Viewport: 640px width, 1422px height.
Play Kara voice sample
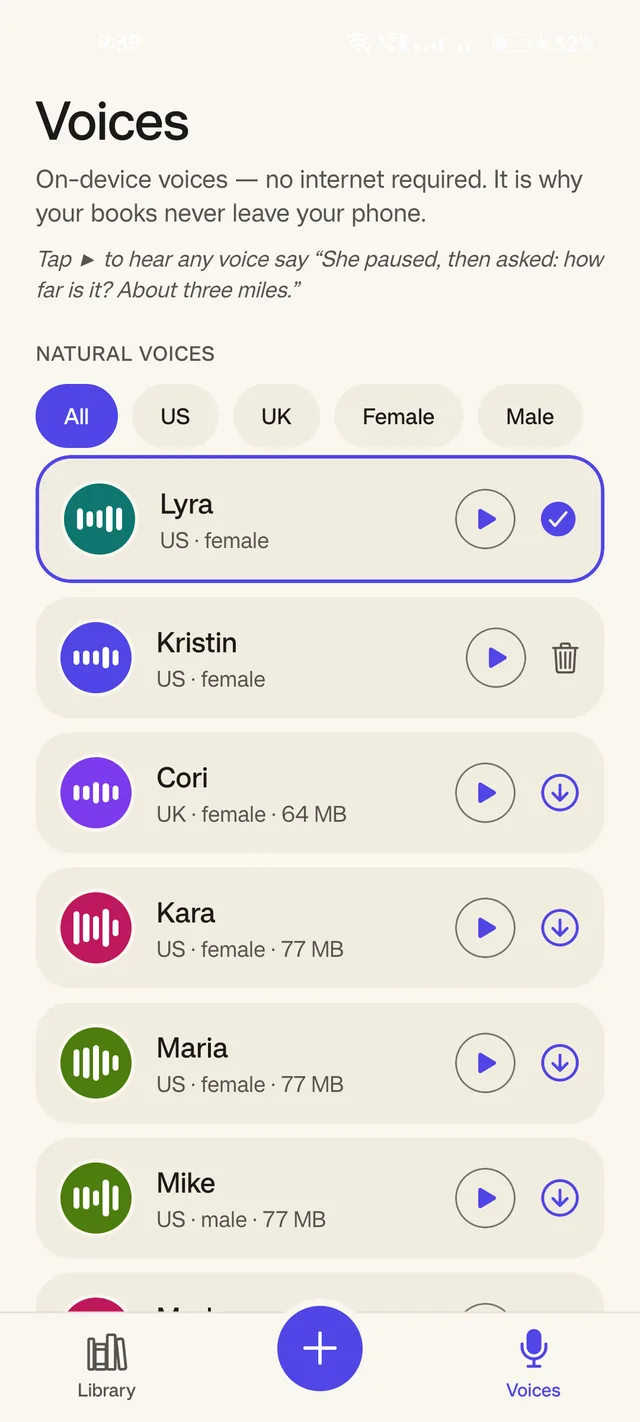(x=485, y=928)
